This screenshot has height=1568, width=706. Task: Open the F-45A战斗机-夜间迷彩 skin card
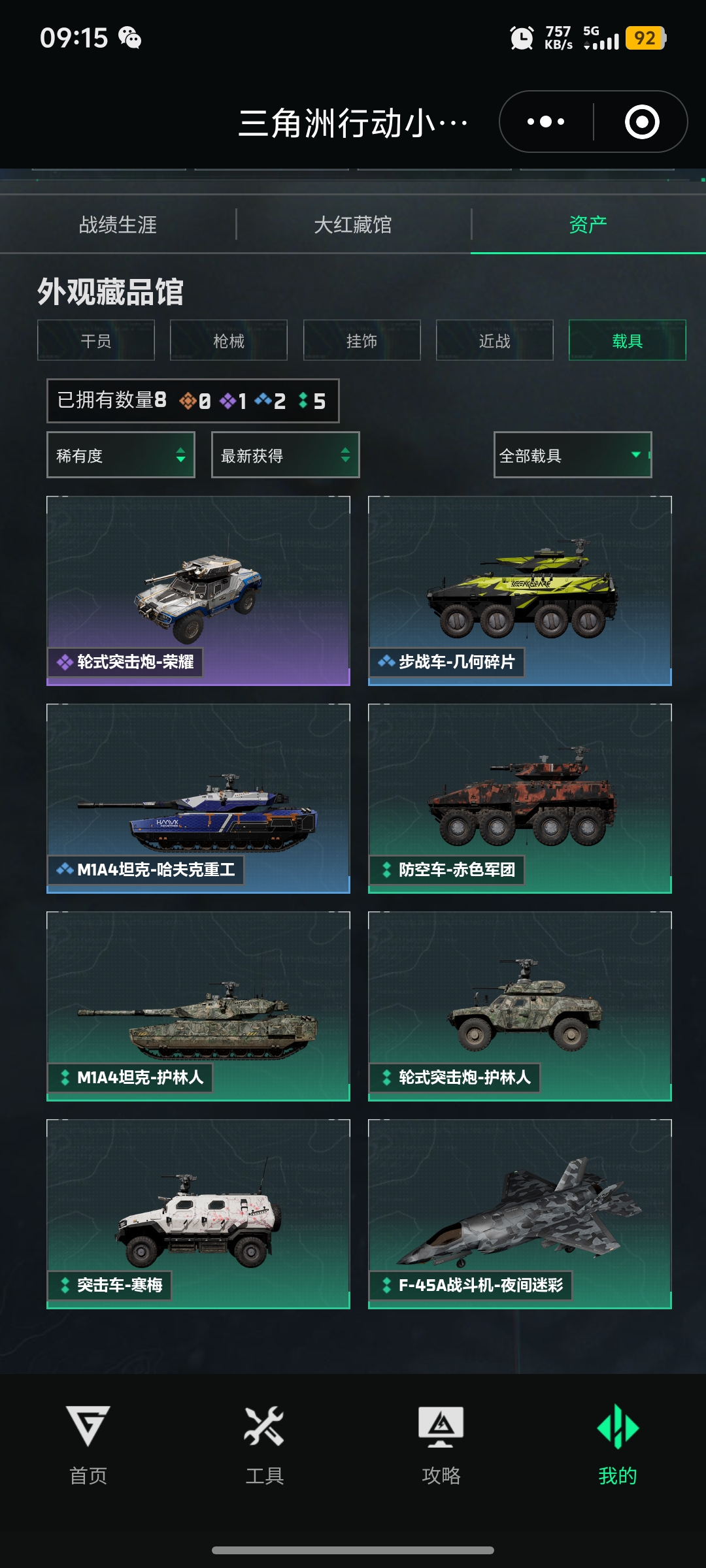[520, 1214]
